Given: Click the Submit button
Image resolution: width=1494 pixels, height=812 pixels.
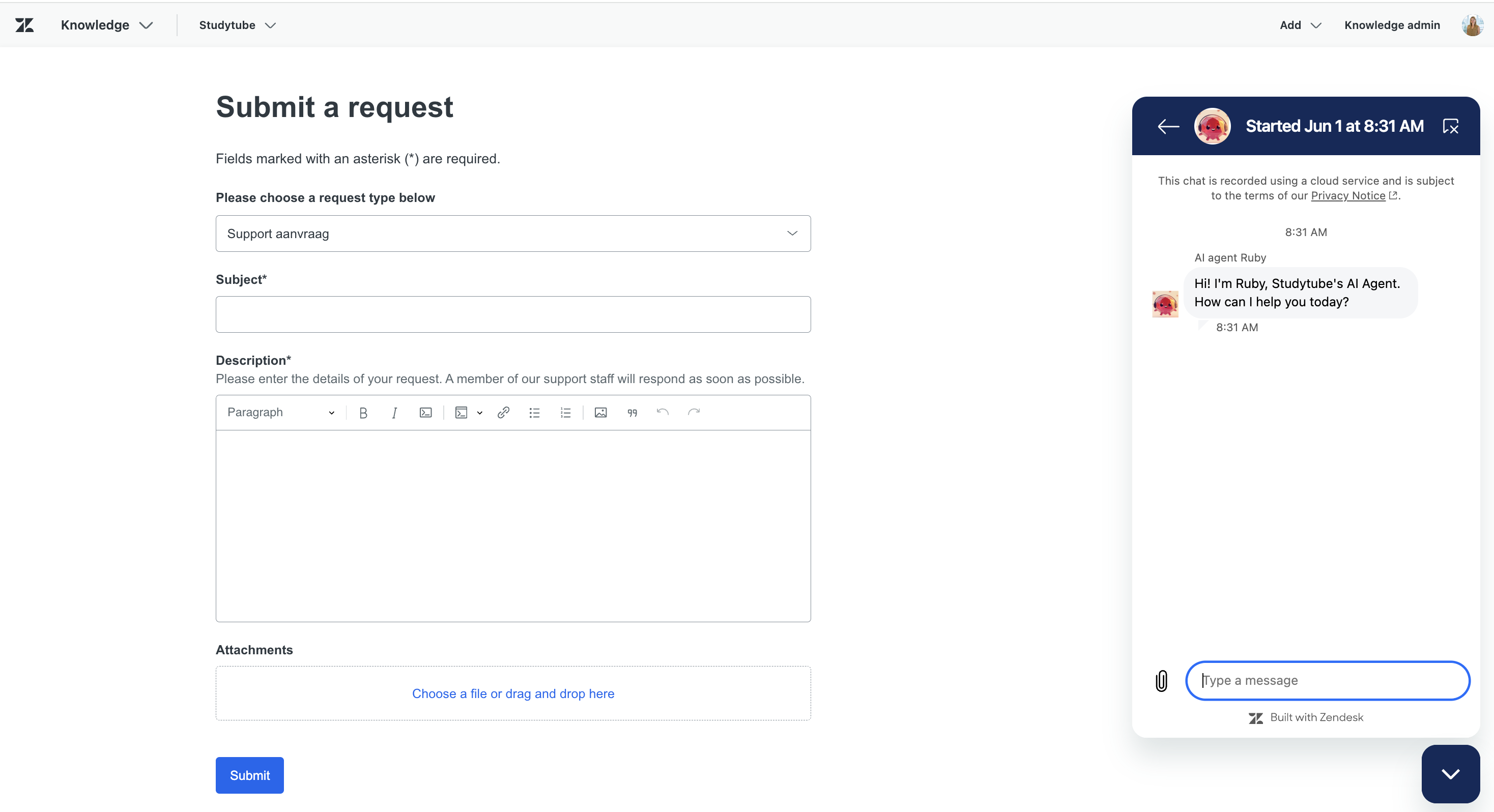Looking at the screenshot, I should click(249, 775).
